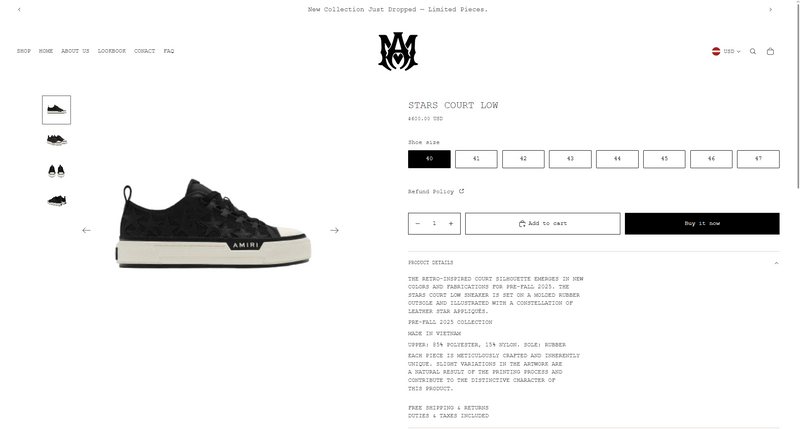Image resolution: width=800 pixels, height=429 pixels.
Task: View the top-down shoe pair thumbnail
Action: click(x=56, y=170)
